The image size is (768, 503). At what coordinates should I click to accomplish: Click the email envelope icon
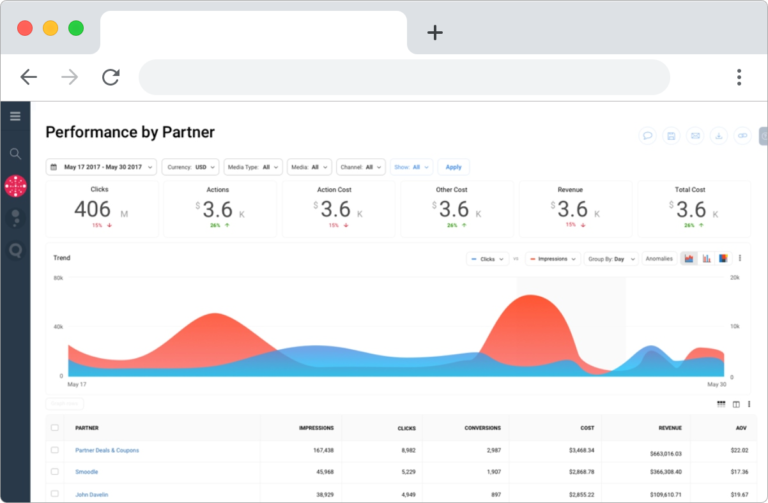pos(695,136)
